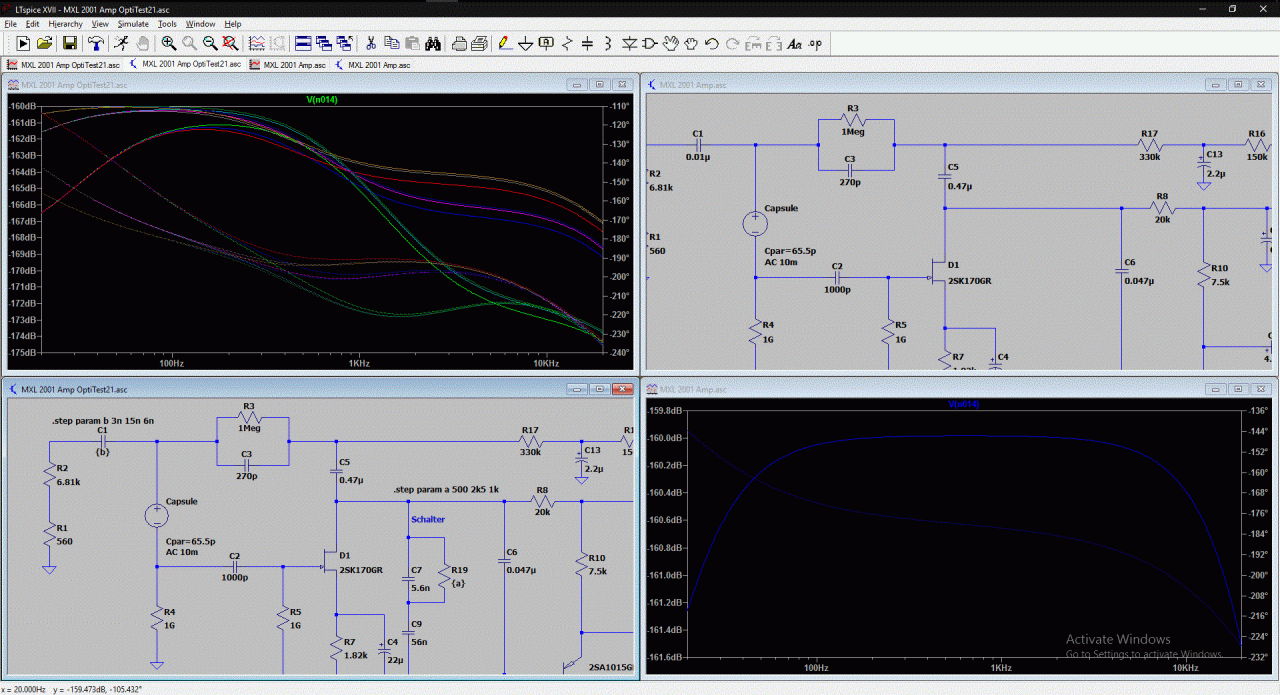Select the Text 'Aa' tool

[795, 43]
